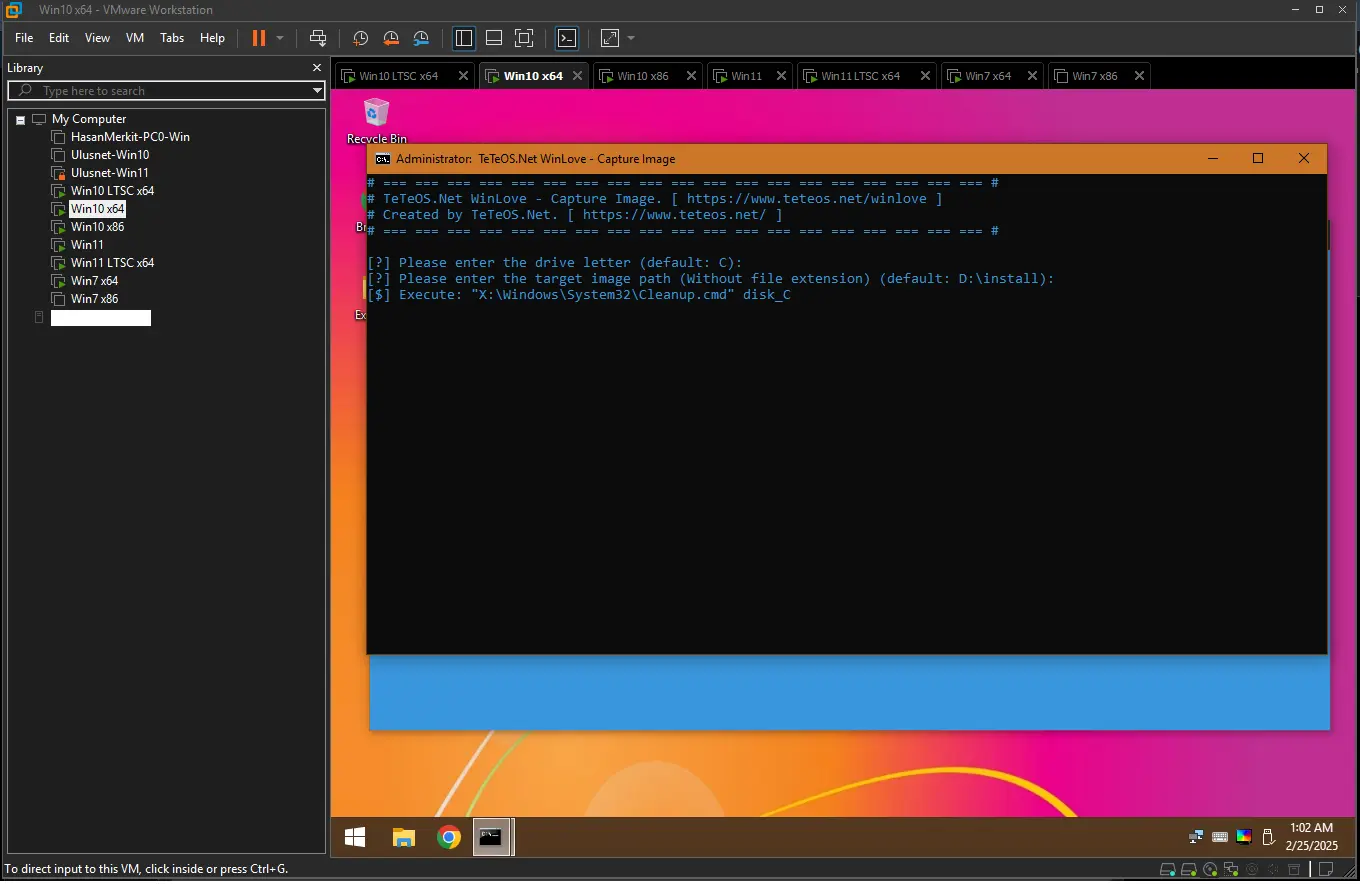This screenshot has height=884, width=1360.
Task: Click the 'To direct input to this VM' status text
Action: coord(146,869)
